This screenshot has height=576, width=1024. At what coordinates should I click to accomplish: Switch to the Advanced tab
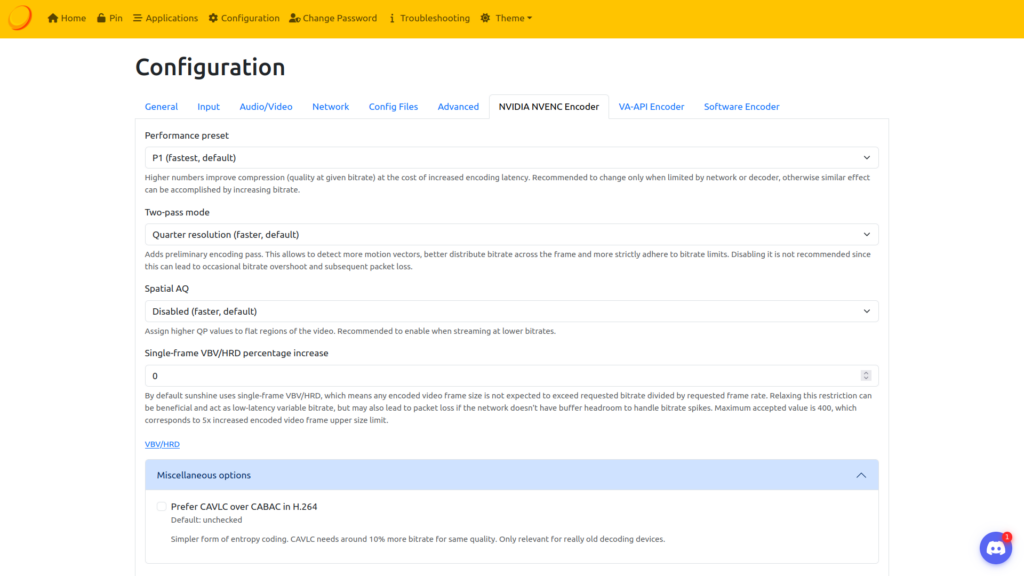458,106
